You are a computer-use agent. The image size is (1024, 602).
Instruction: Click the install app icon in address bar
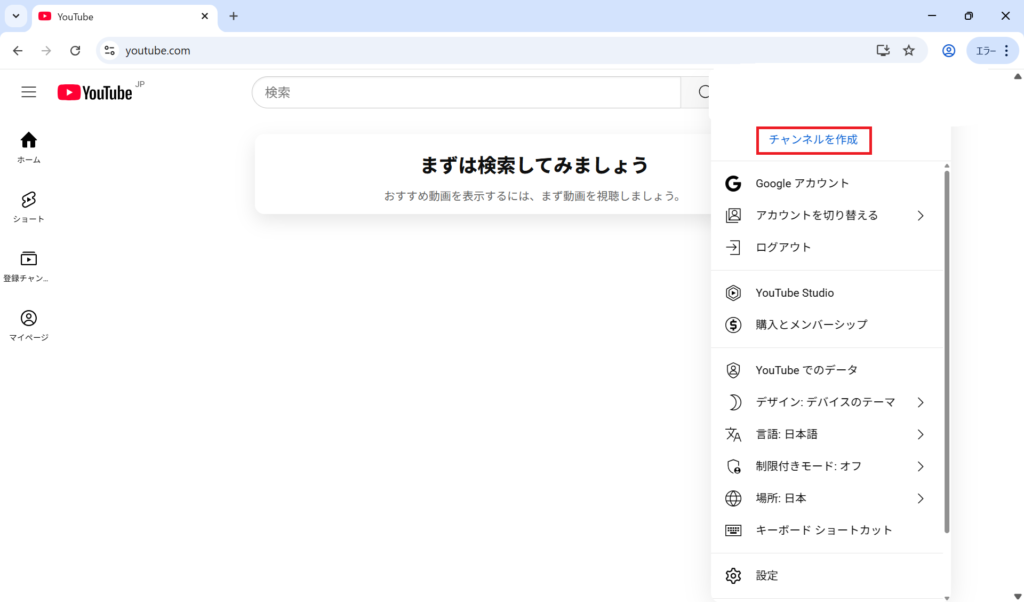(883, 50)
